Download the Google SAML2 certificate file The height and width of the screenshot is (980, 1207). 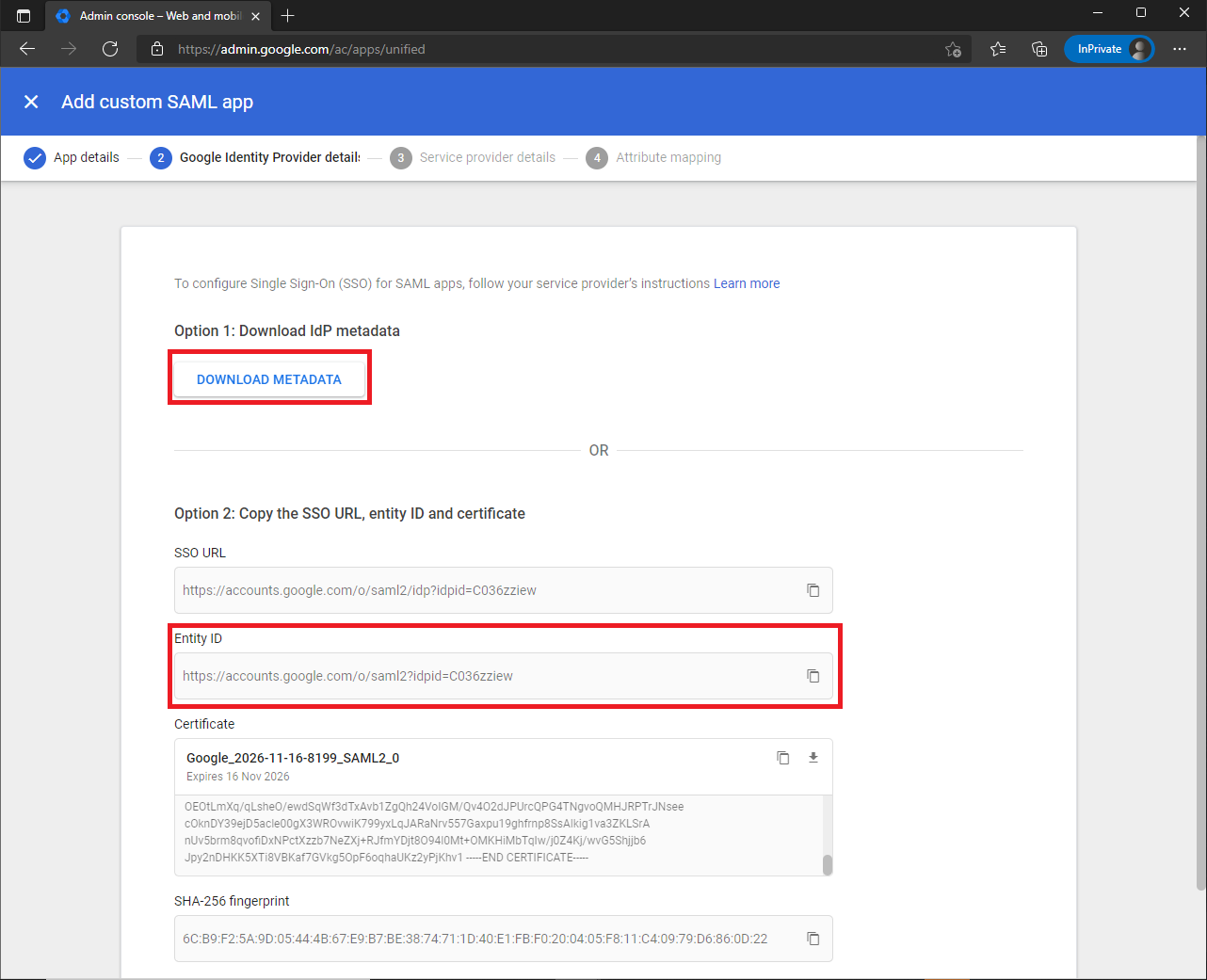click(813, 758)
